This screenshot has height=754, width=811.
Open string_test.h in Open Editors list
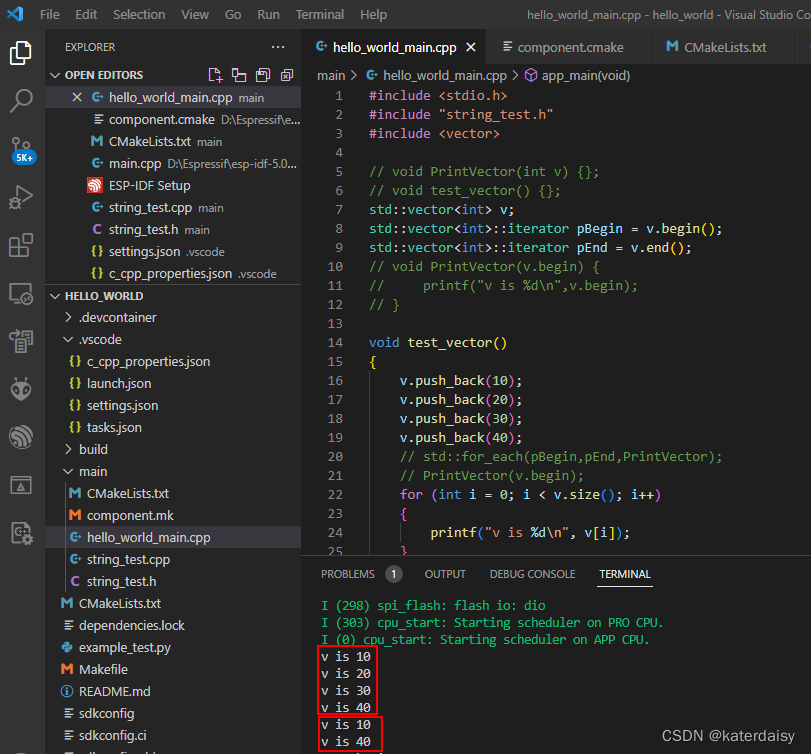click(x=173, y=230)
